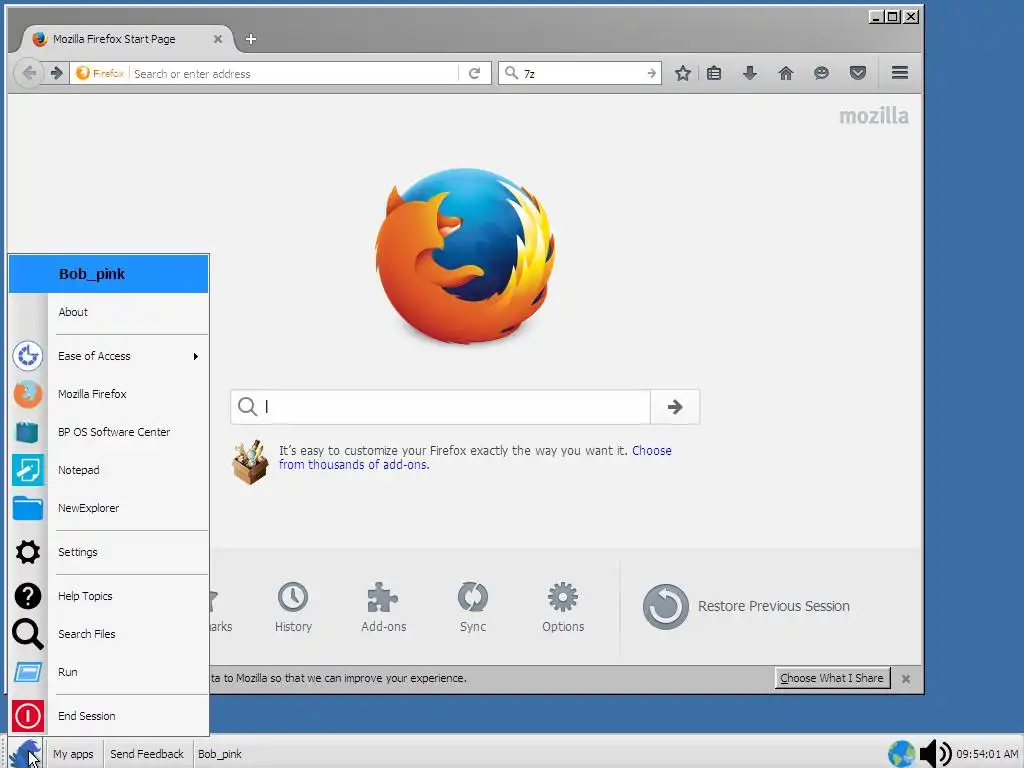Click the clock showing 09:54:01 AM
This screenshot has height=768, width=1024.
(987, 754)
